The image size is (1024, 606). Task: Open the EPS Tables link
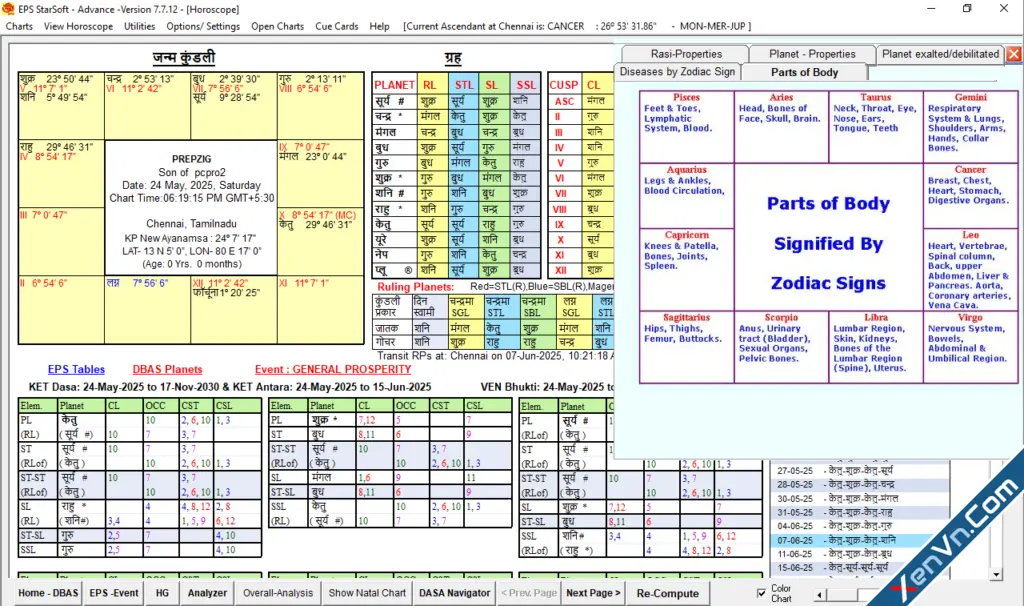coord(76,370)
